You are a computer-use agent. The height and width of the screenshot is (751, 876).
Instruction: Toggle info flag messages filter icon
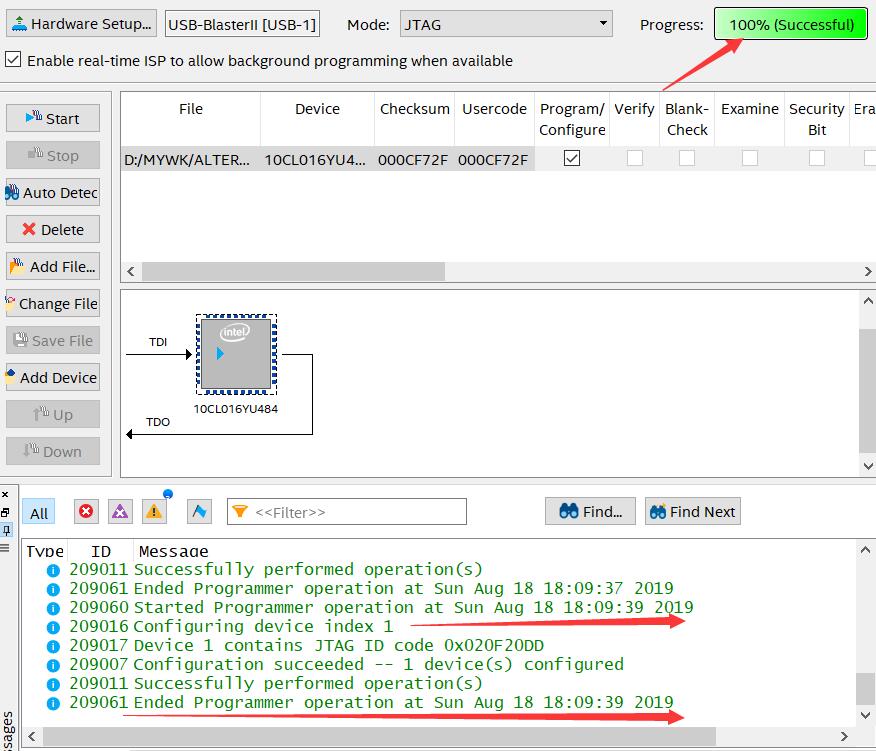point(199,511)
